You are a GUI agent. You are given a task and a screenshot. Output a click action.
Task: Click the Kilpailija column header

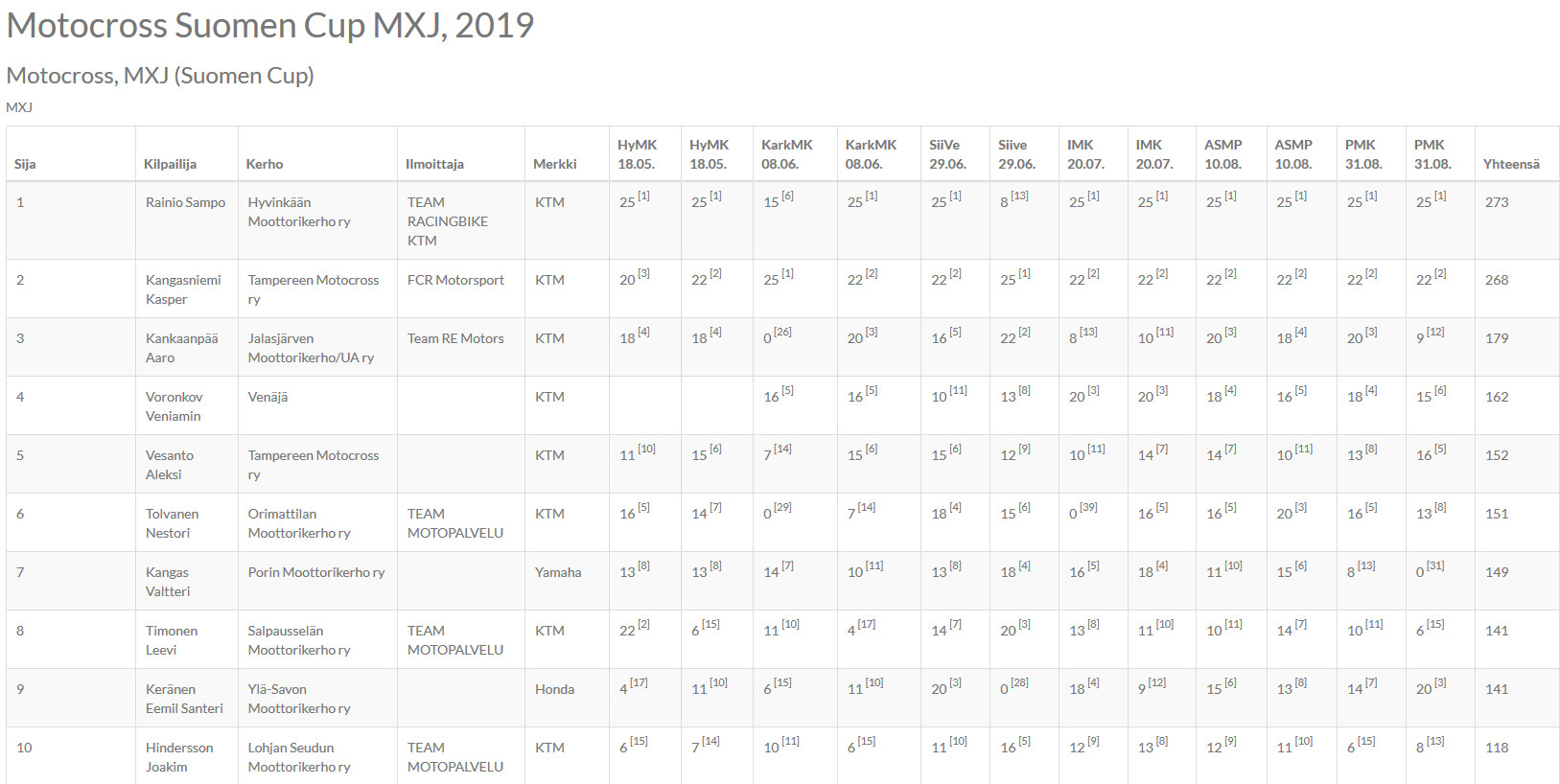coord(170,164)
